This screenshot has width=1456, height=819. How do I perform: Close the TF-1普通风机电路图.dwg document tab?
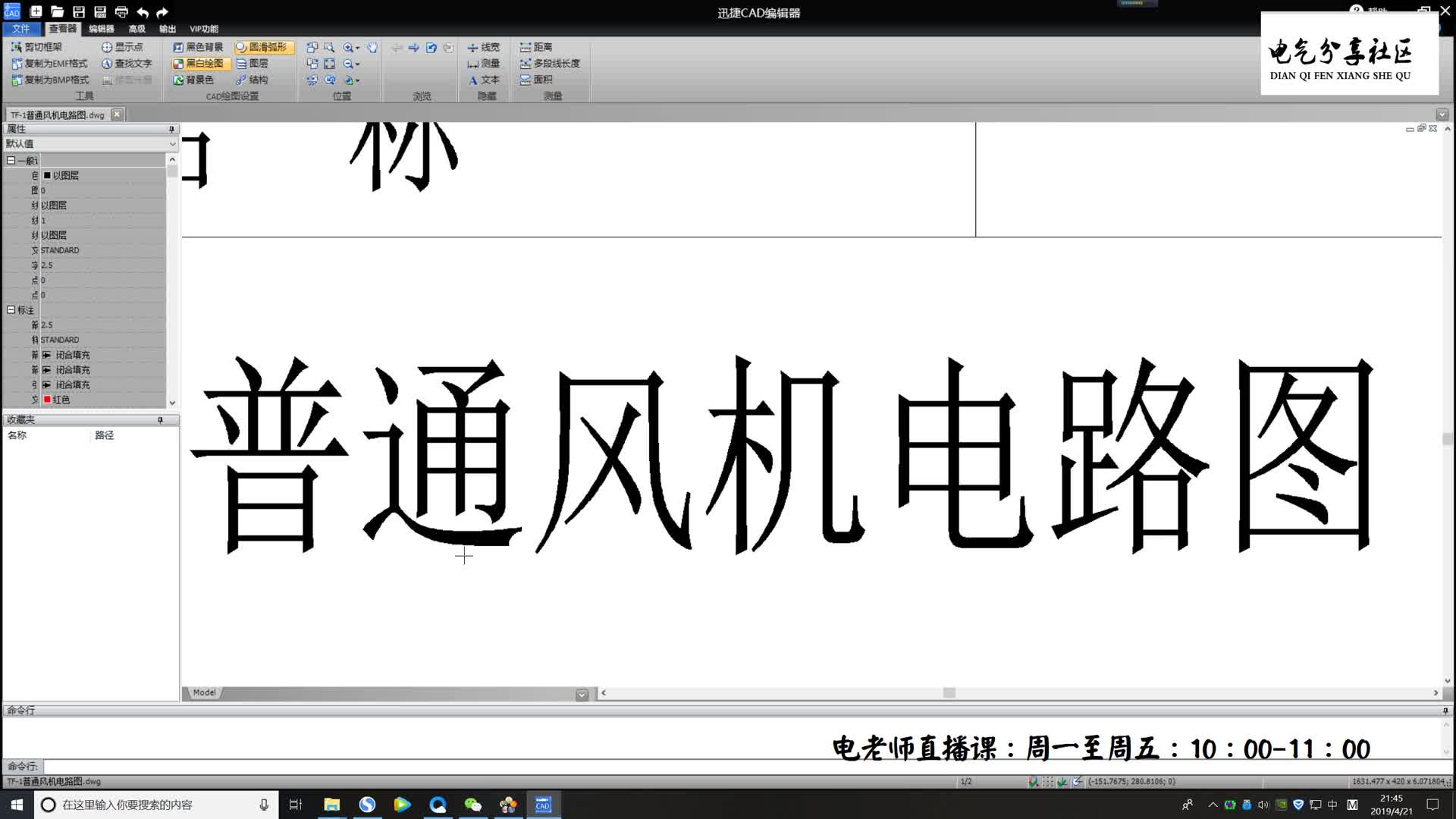(117, 115)
